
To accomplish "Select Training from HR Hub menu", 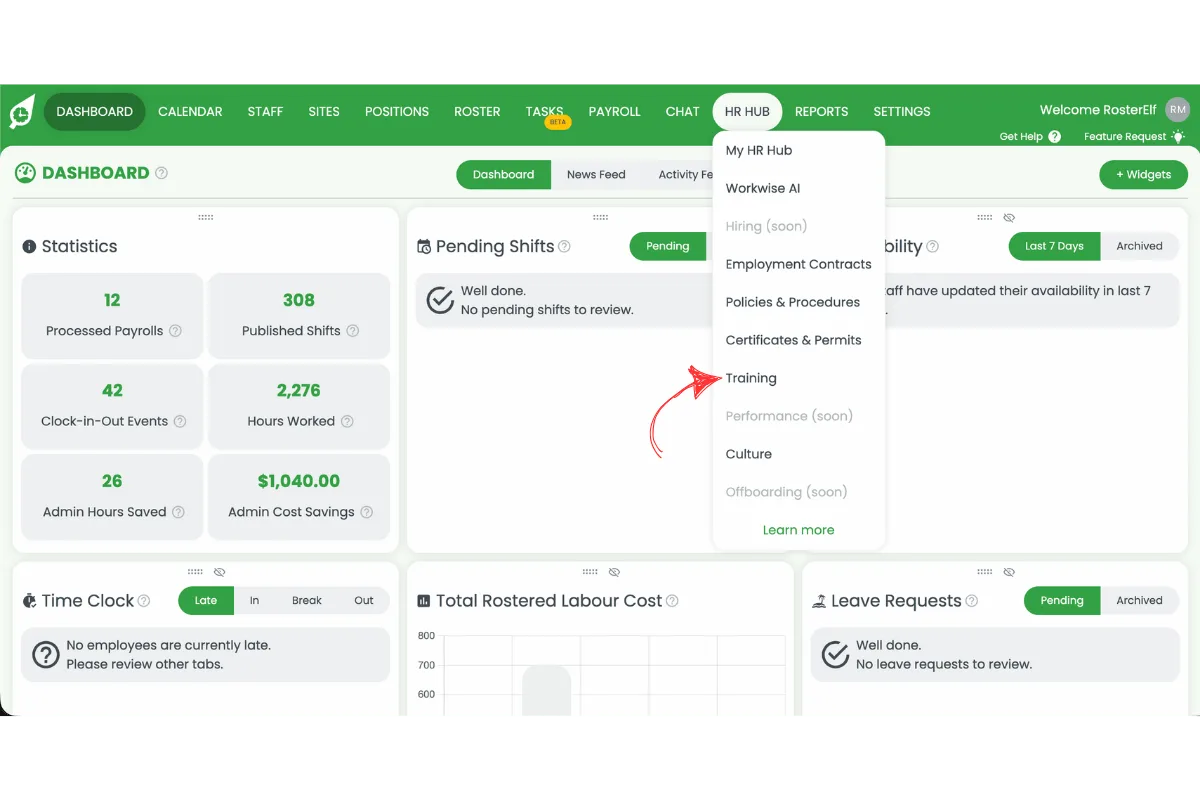I will pyautogui.click(x=751, y=378).
